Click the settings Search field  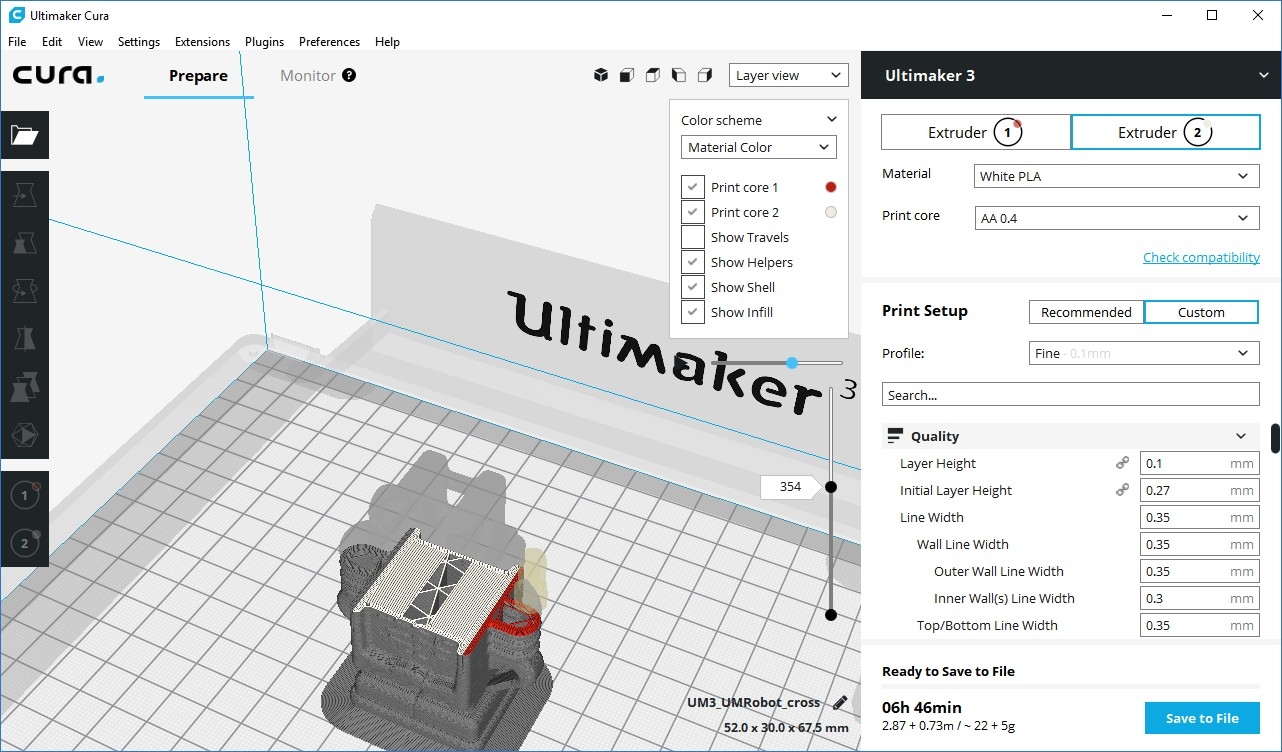pos(1070,394)
